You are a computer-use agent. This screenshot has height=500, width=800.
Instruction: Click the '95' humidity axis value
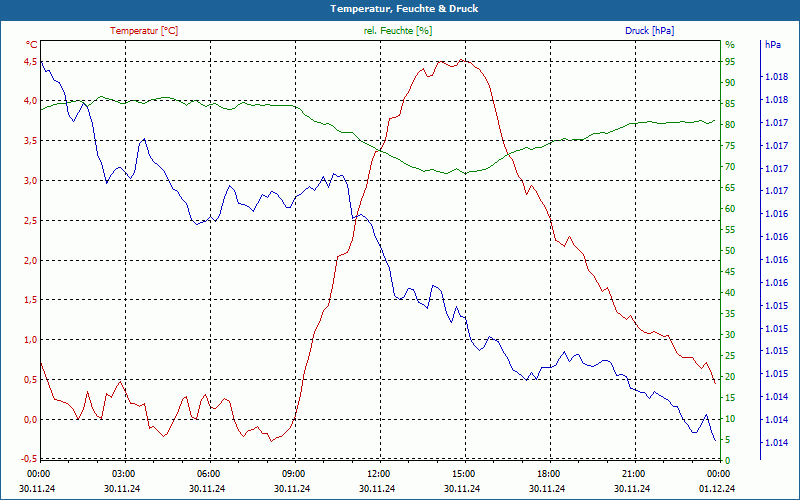(x=730, y=62)
